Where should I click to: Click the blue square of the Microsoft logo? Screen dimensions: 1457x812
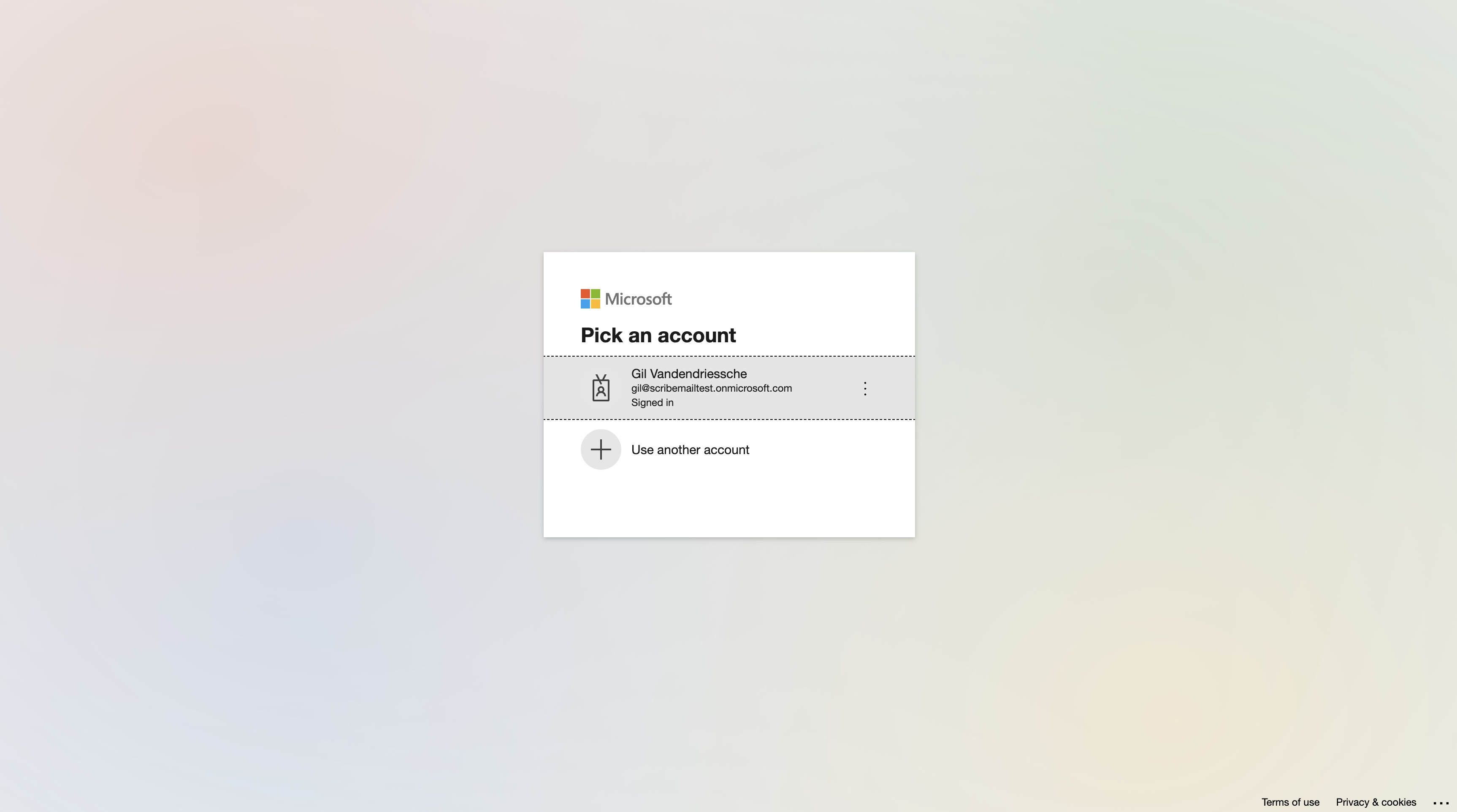[585, 304]
